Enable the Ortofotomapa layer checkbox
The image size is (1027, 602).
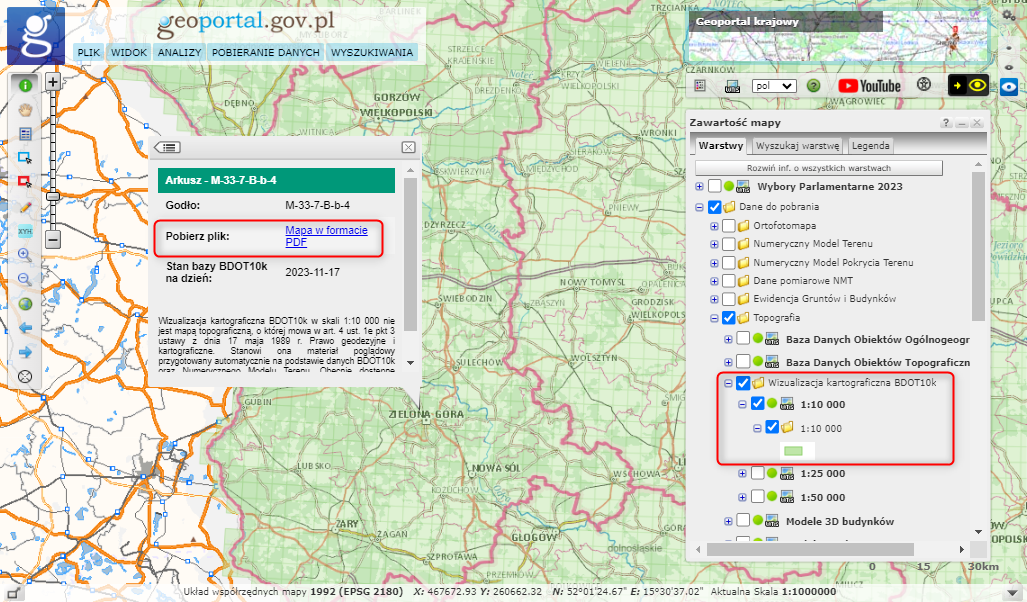coord(728,226)
